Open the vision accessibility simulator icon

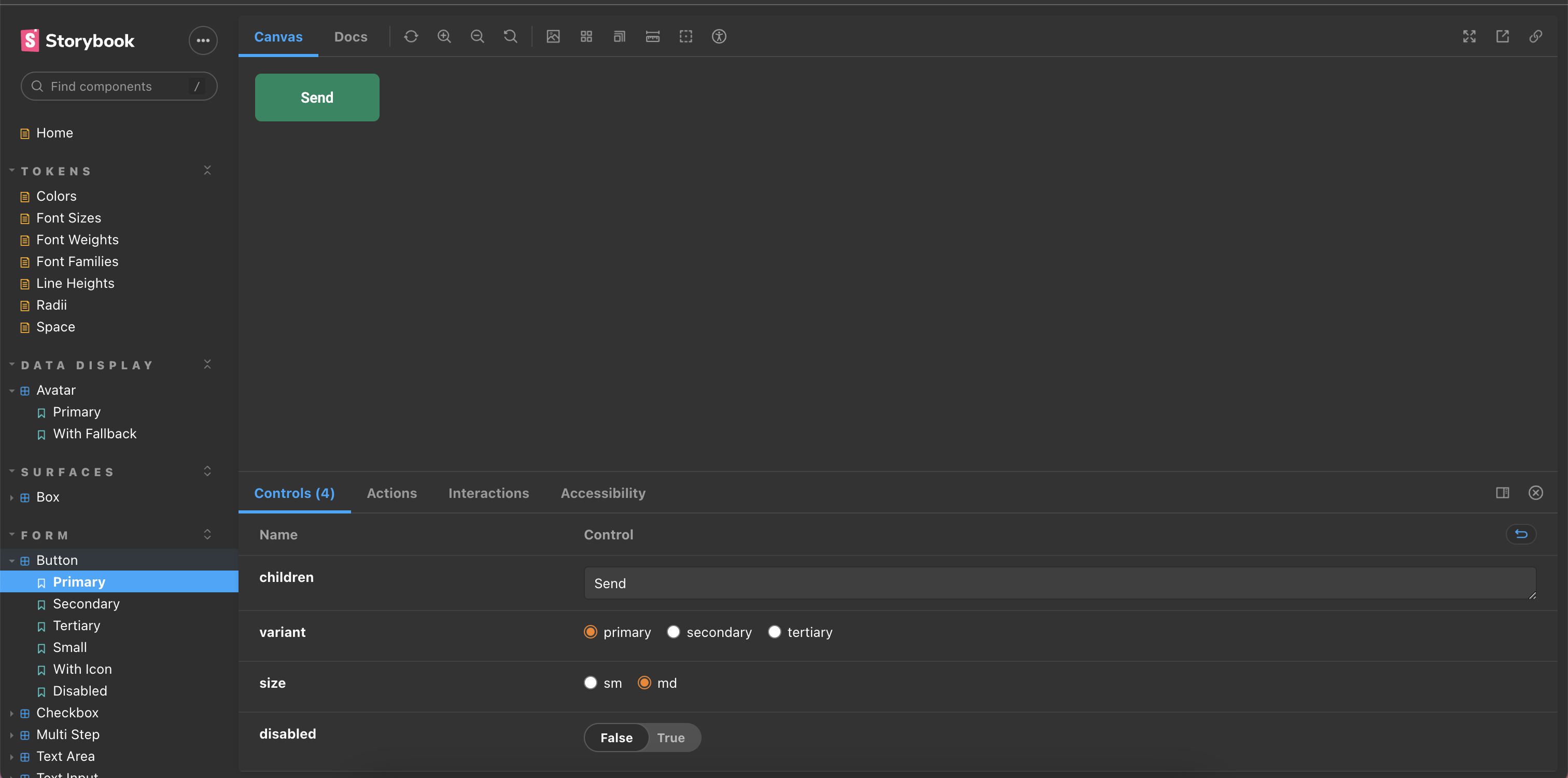click(719, 36)
